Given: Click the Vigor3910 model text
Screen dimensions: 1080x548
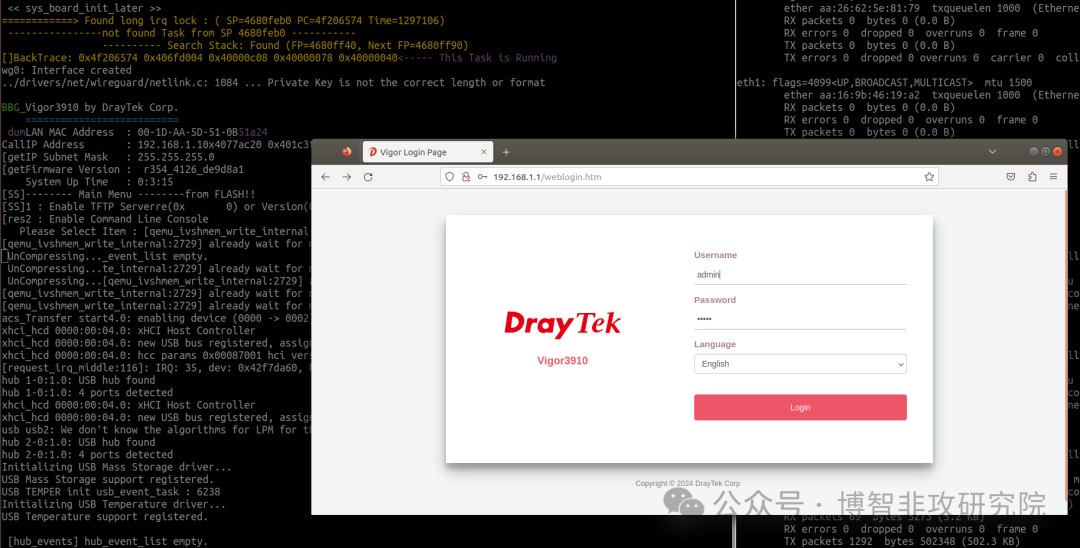Looking at the screenshot, I should (x=563, y=361).
